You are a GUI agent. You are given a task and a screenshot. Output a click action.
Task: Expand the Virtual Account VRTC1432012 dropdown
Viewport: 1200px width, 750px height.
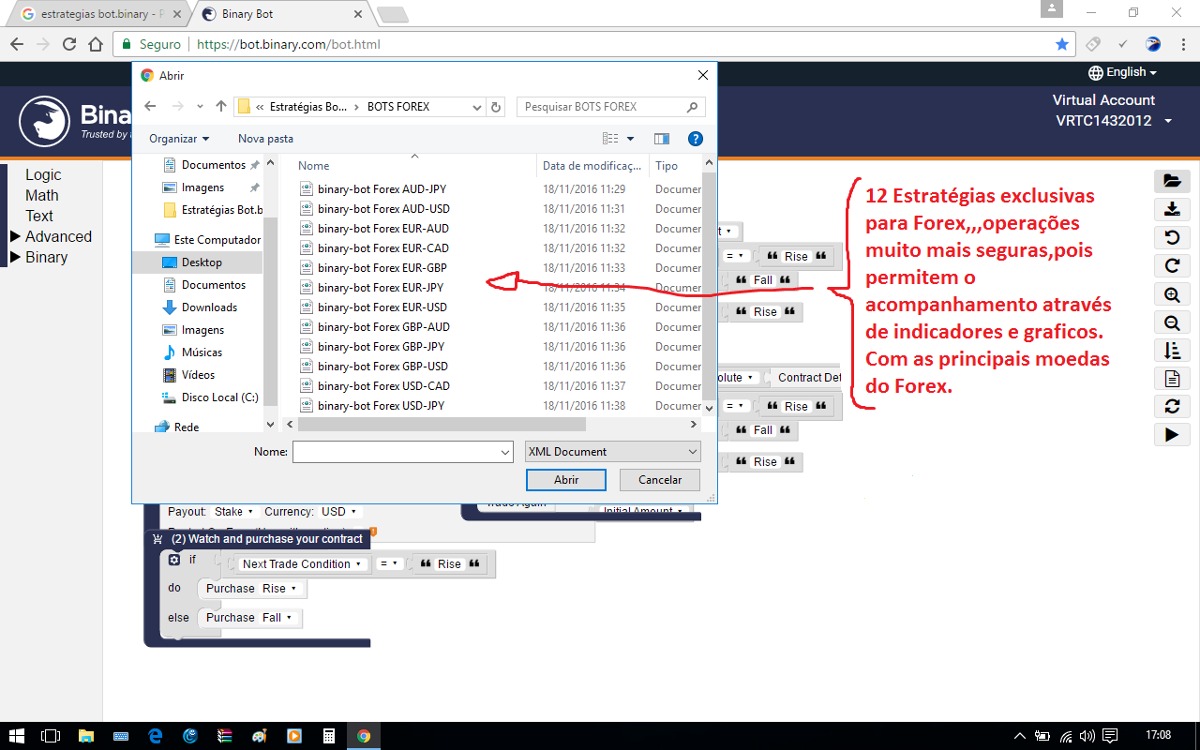[x=1168, y=121]
